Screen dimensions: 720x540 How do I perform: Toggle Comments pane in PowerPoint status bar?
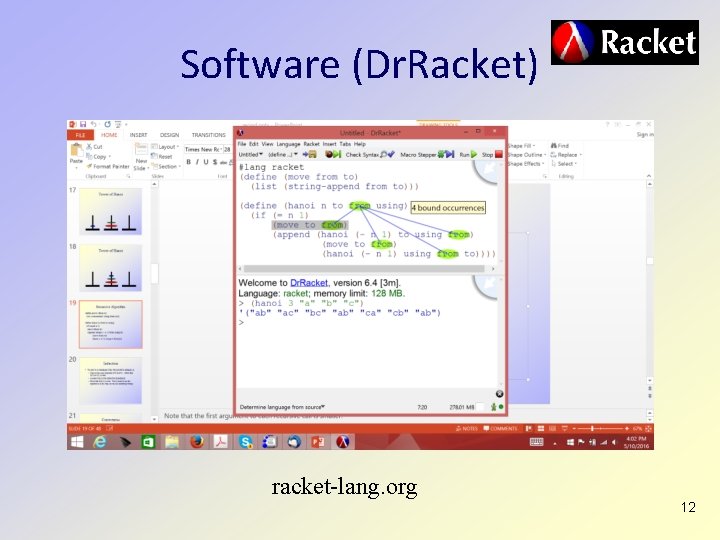(500, 428)
